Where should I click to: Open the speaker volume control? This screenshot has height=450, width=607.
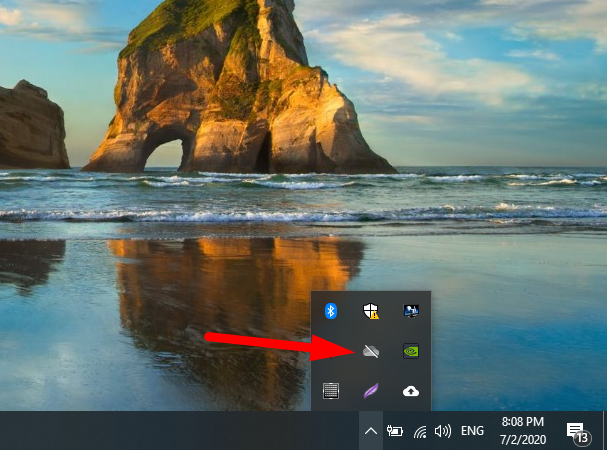point(443,431)
